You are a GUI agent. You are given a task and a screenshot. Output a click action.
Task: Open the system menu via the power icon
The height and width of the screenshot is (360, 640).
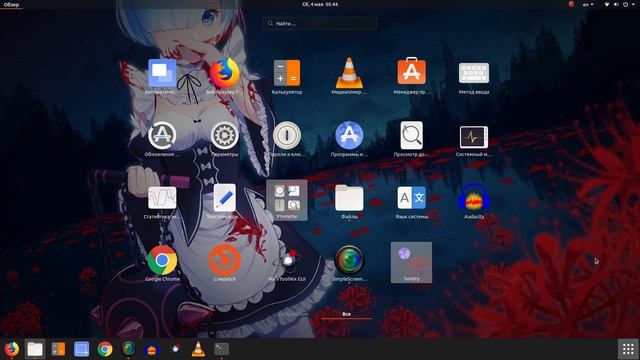(x=626, y=4)
